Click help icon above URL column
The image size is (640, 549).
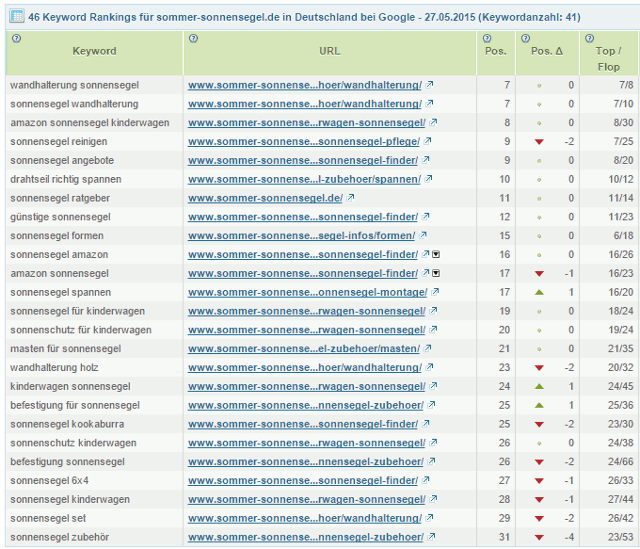[x=192, y=38]
